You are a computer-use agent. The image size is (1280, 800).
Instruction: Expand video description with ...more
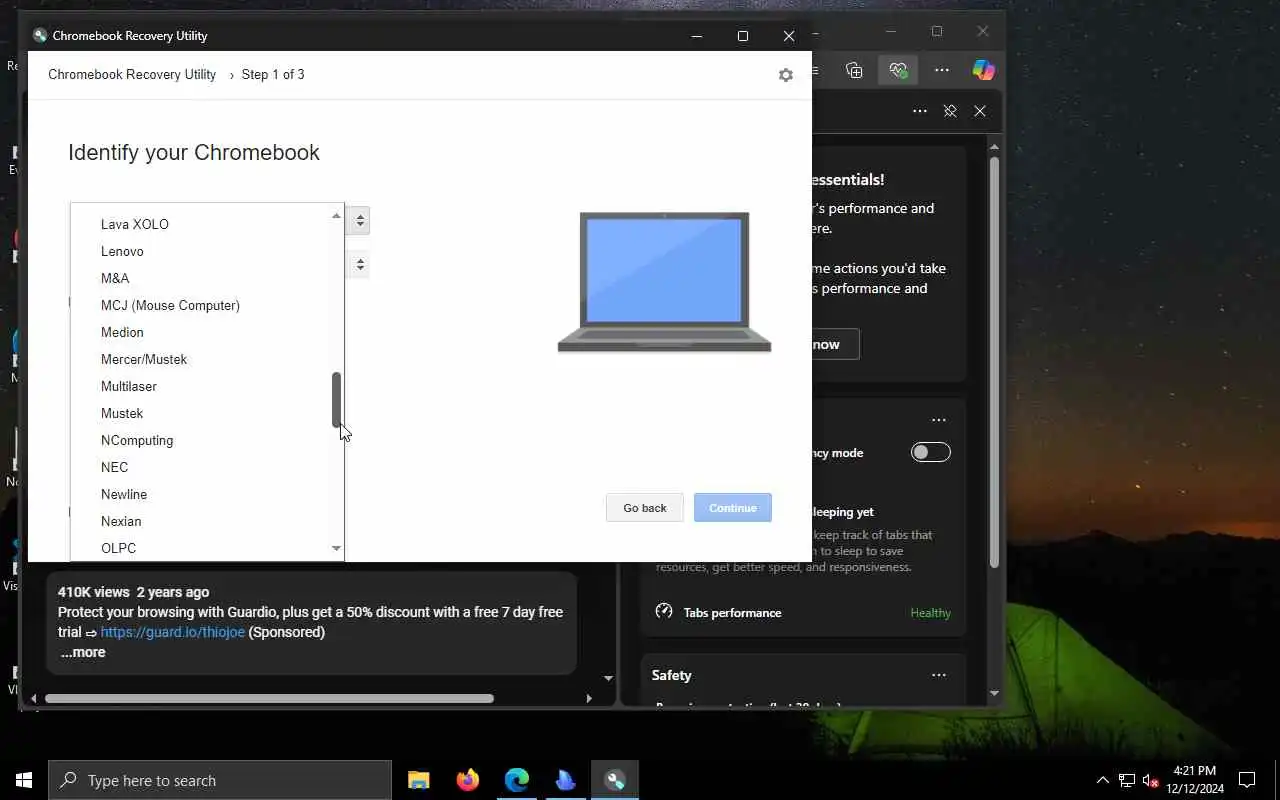tap(83, 652)
